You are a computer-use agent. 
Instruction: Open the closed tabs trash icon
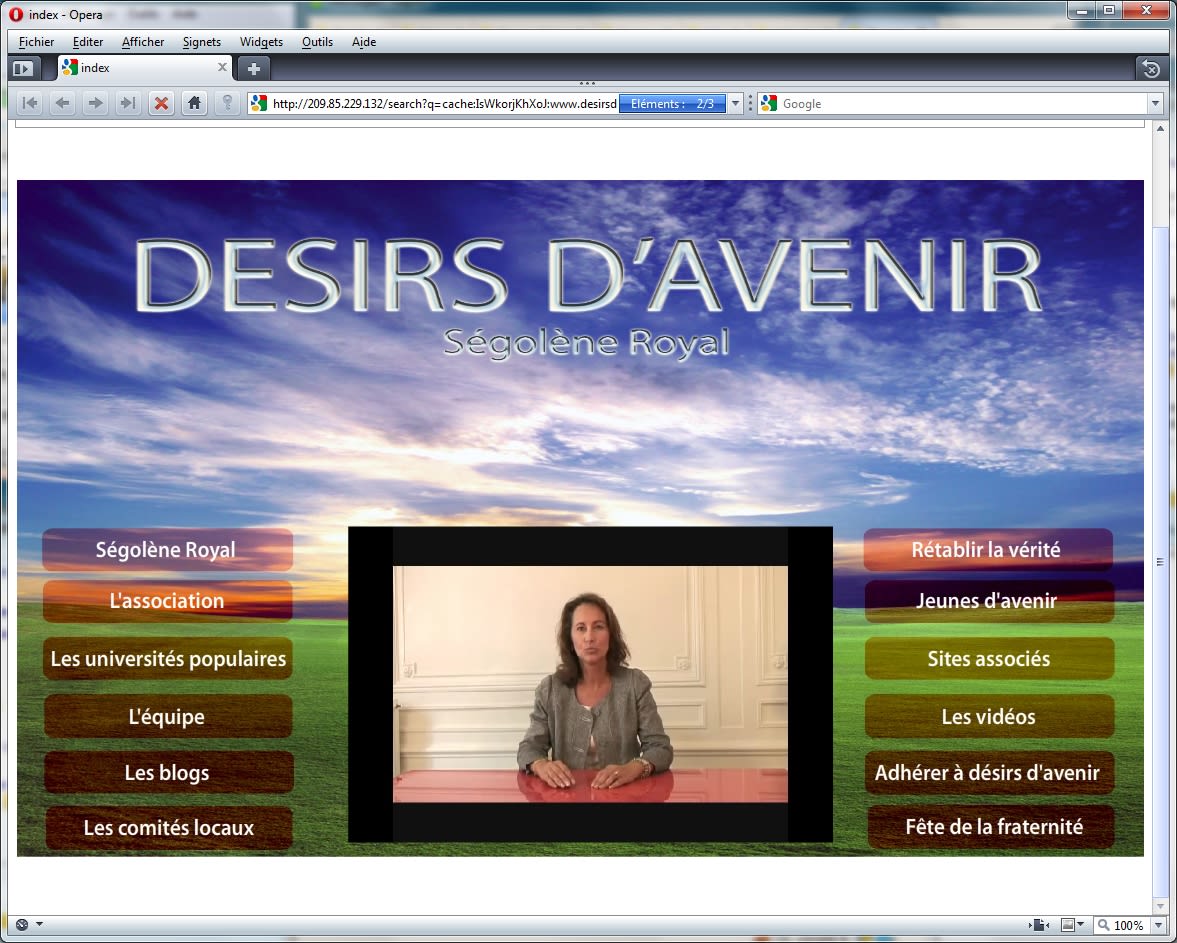tap(1151, 69)
